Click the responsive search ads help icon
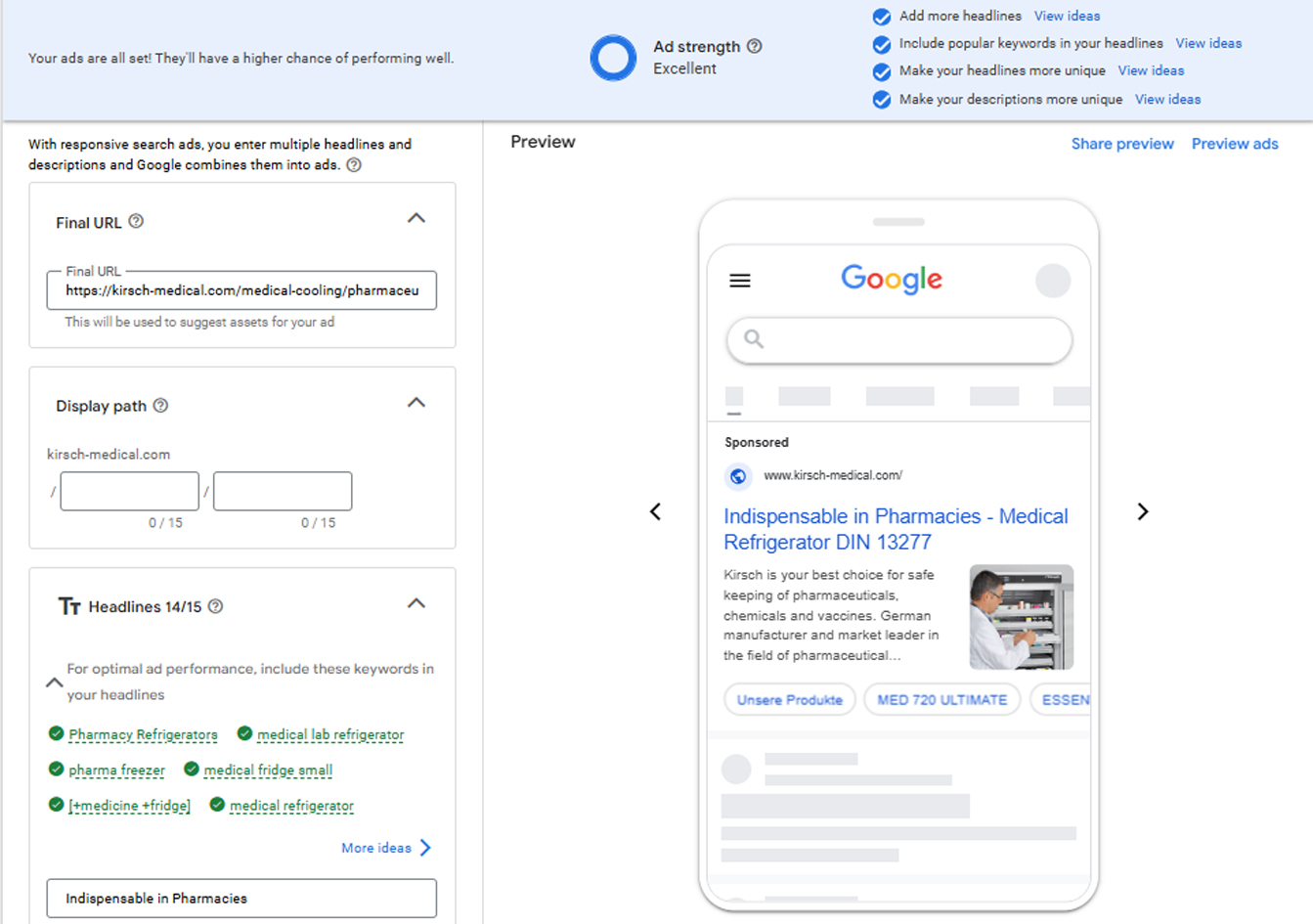This screenshot has width=1313, height=924. tap(354, 165)
